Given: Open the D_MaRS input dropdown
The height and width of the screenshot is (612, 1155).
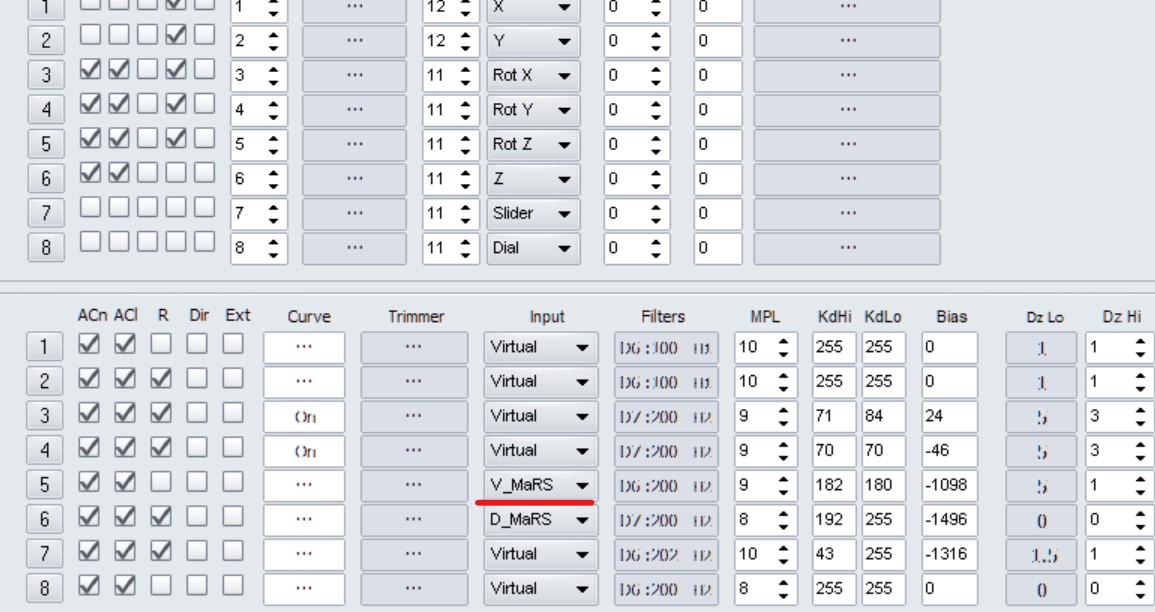Looking at the screenshot, I should (539, 519).
